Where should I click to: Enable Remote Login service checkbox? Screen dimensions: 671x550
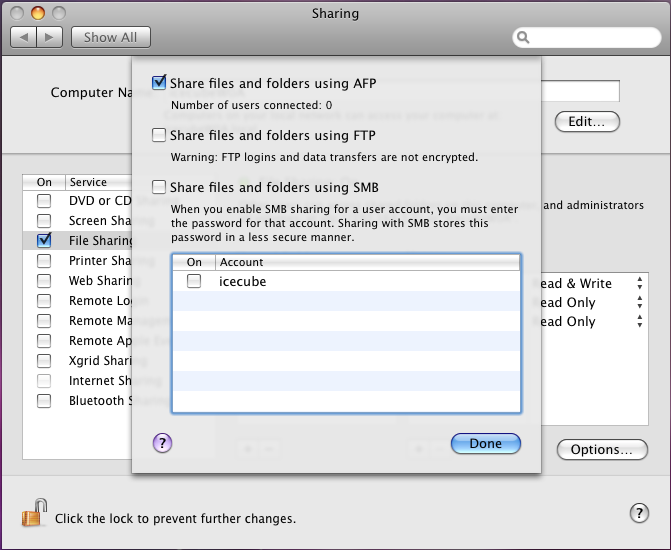[x=44, y=301]
